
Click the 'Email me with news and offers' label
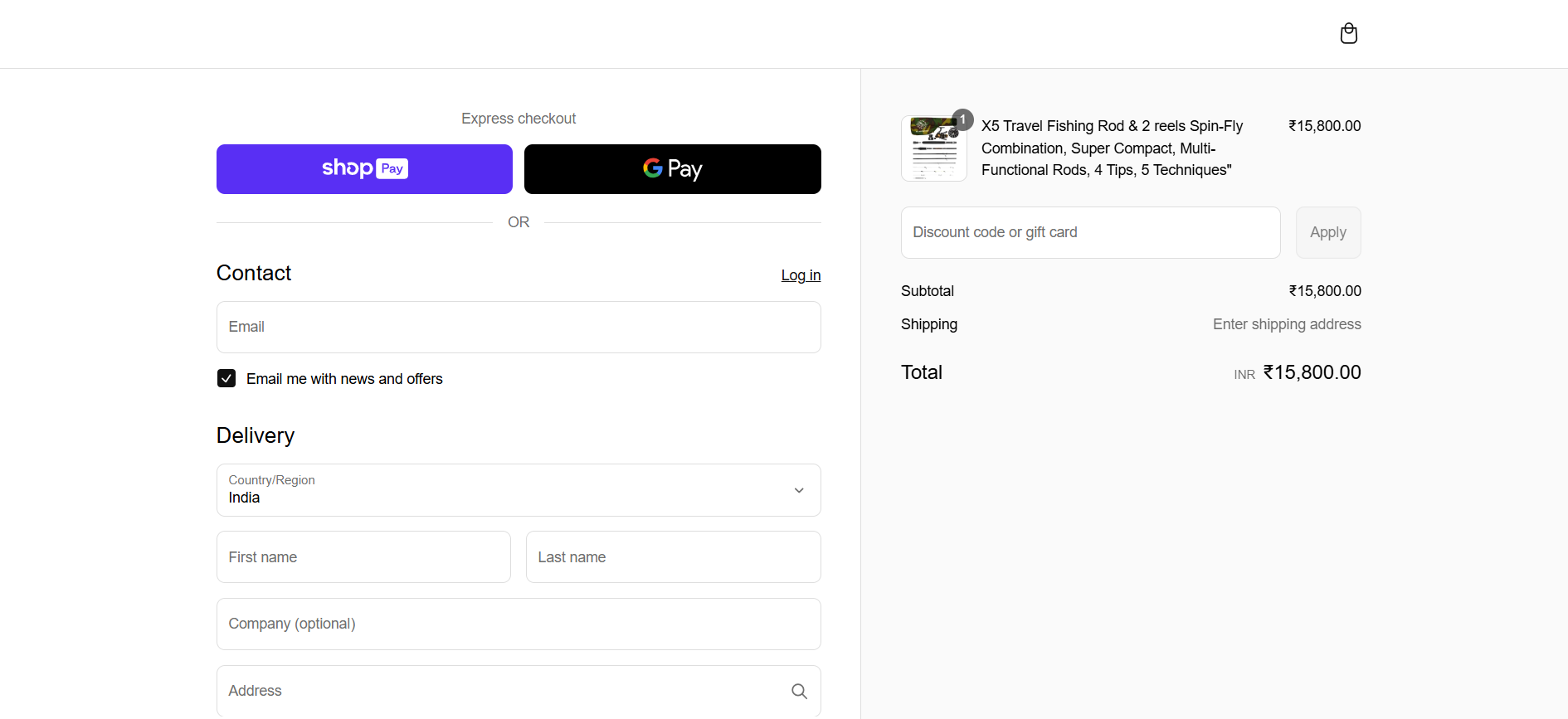[344, 379]
